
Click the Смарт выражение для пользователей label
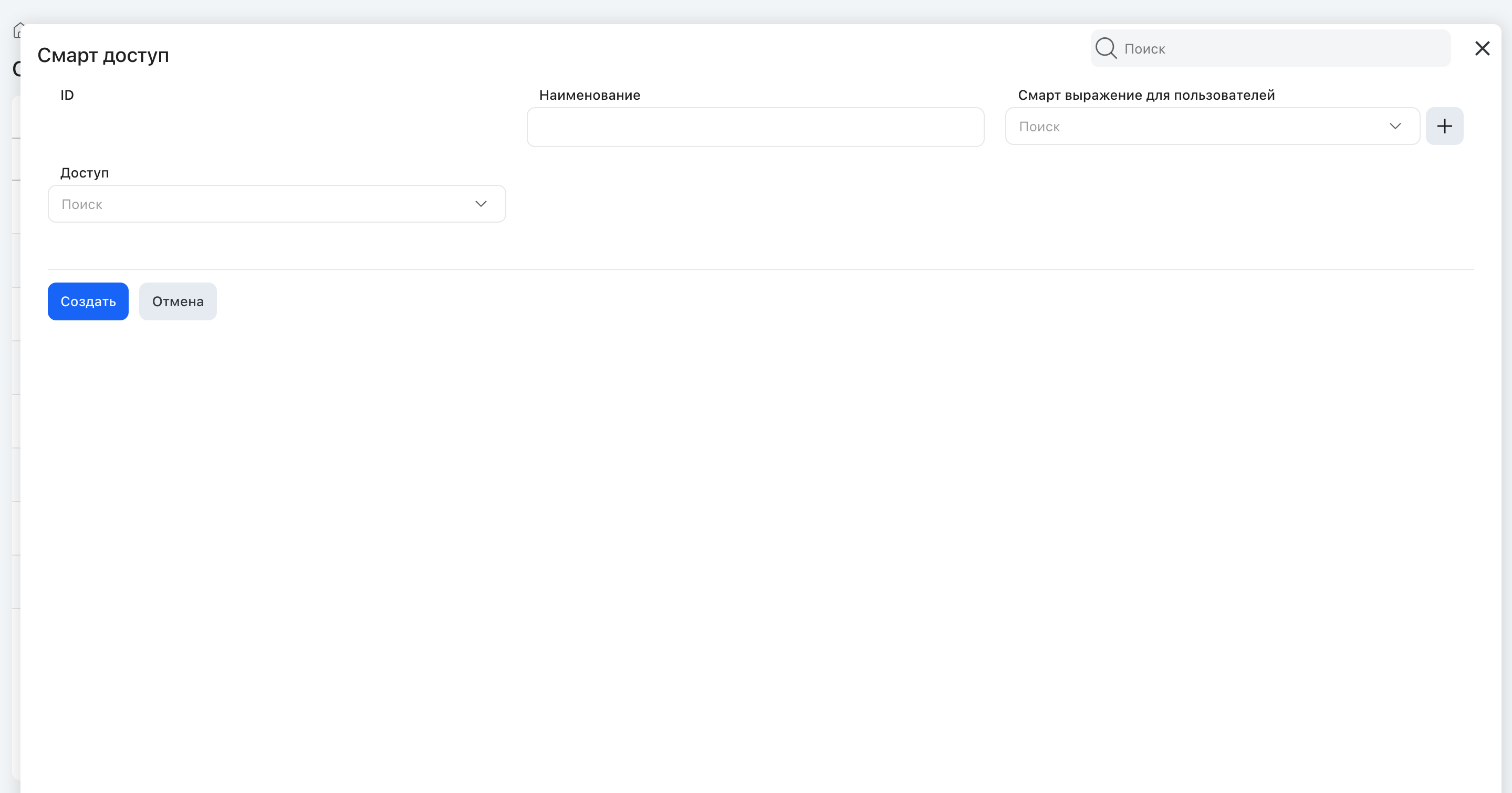1146,95
